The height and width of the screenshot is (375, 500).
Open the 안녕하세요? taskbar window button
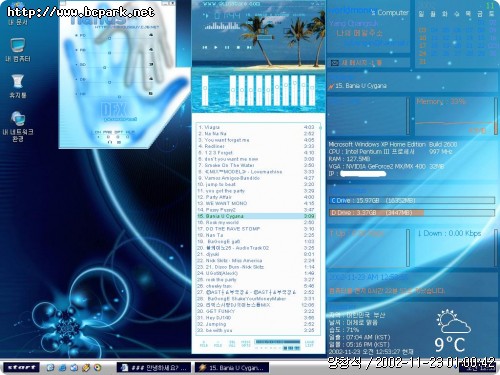[154, 368]
